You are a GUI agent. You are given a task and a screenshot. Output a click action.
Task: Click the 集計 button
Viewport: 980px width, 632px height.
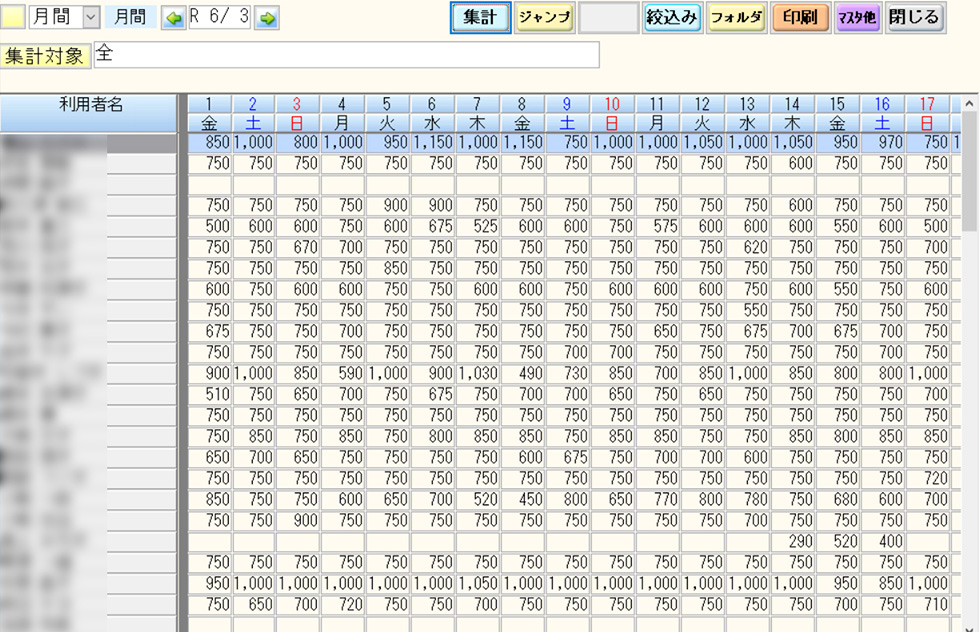(x=480, y=18)
